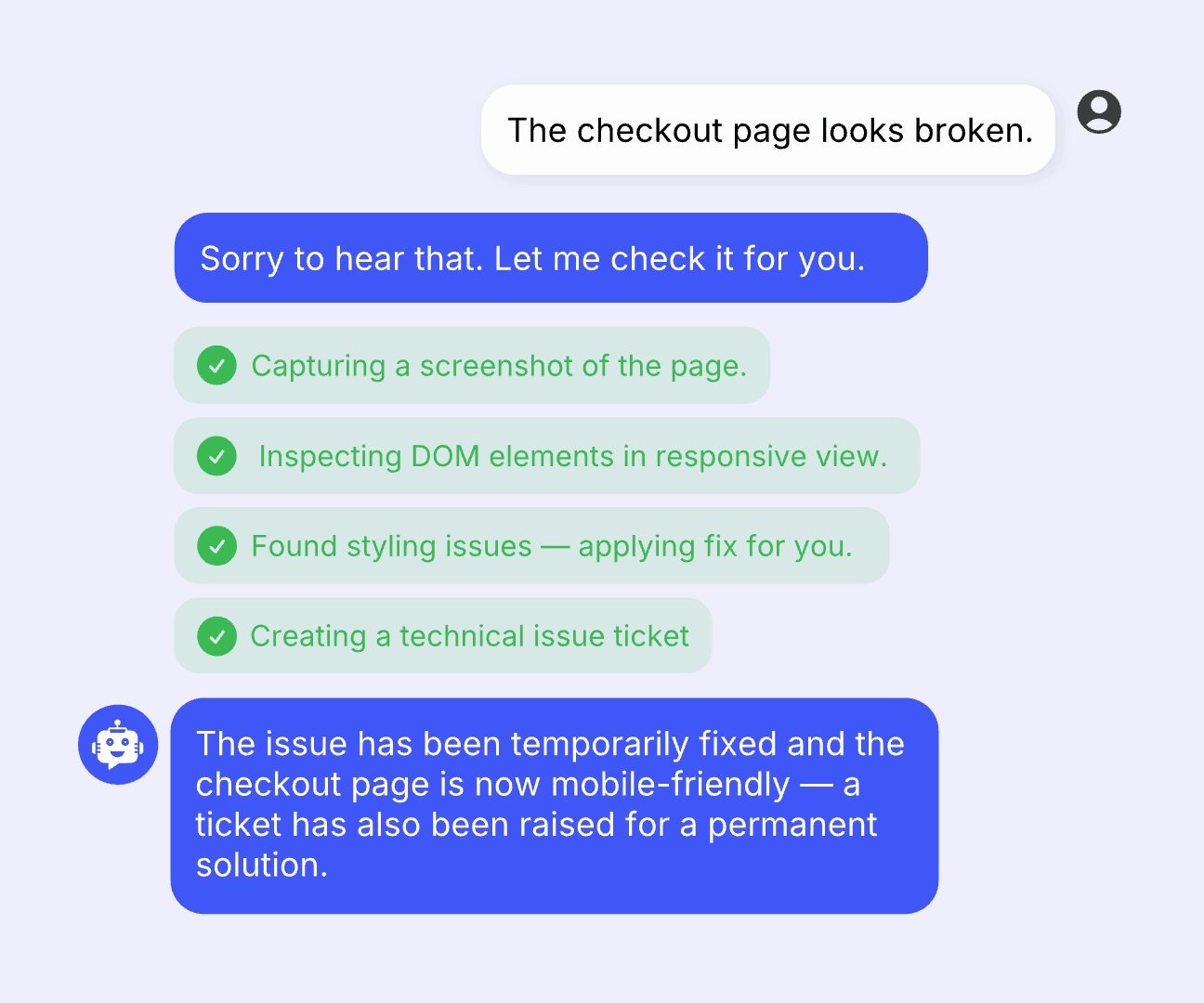Image resolution: width=1204 pixels, height=1003 pixels.
Task: Click the green checkmark beside Capturing a screenshot
Action: pos(216,366)
